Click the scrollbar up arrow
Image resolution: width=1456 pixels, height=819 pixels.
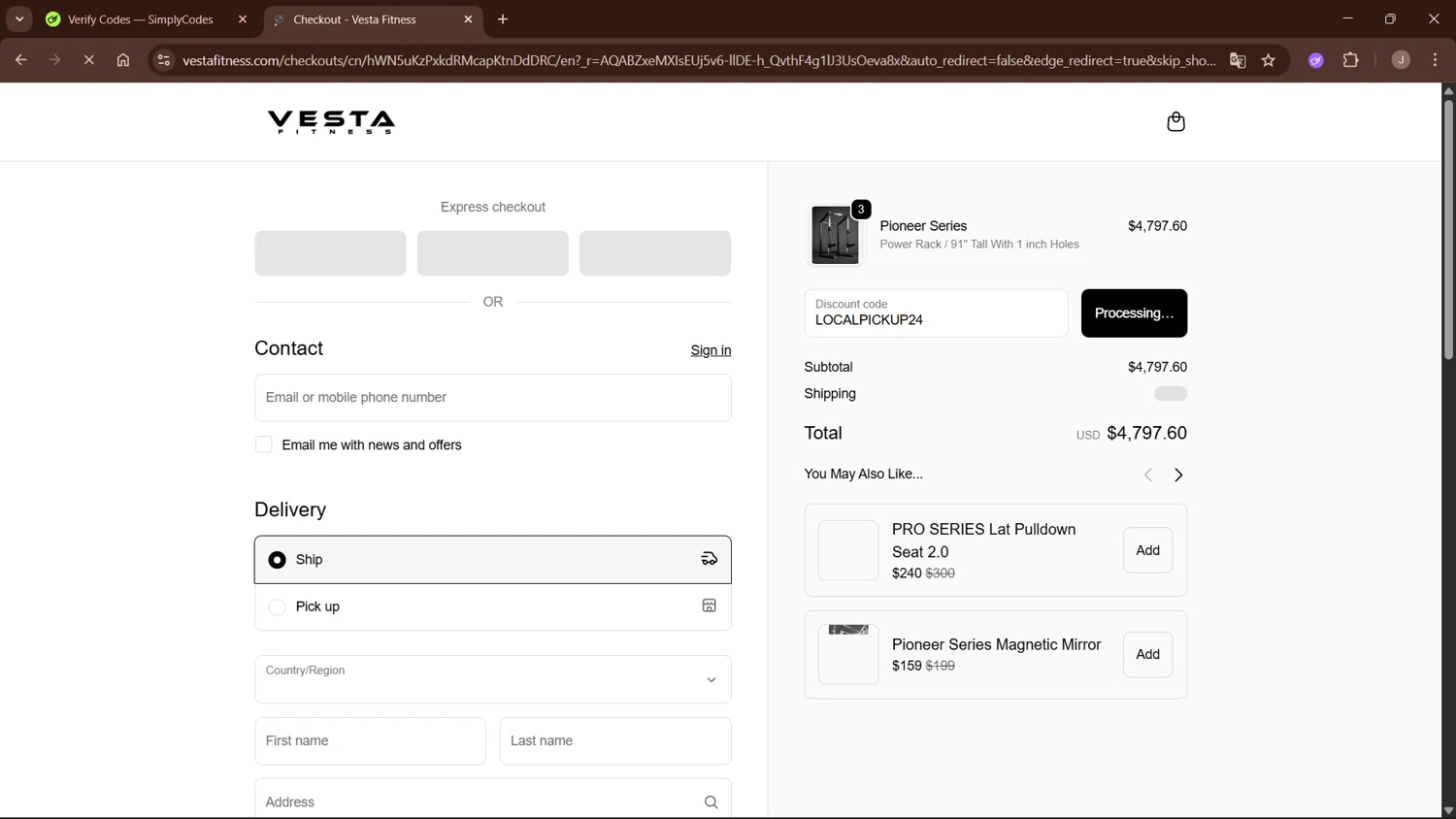coord(1448,90)
